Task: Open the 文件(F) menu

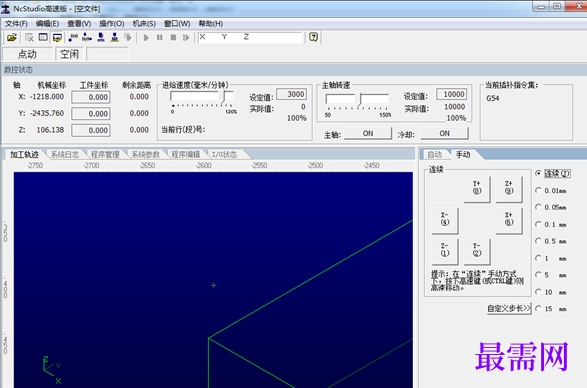Action: click(16, 24)
